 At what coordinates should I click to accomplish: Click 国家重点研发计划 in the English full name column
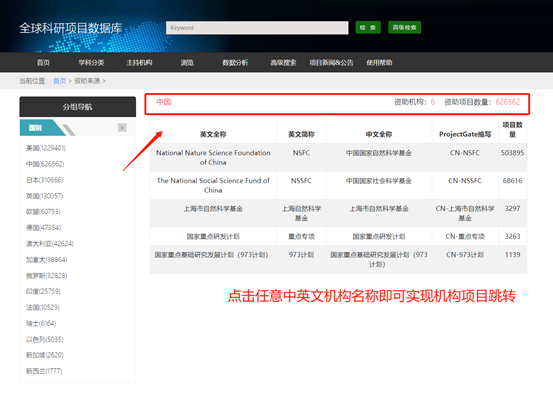point(213,237)
